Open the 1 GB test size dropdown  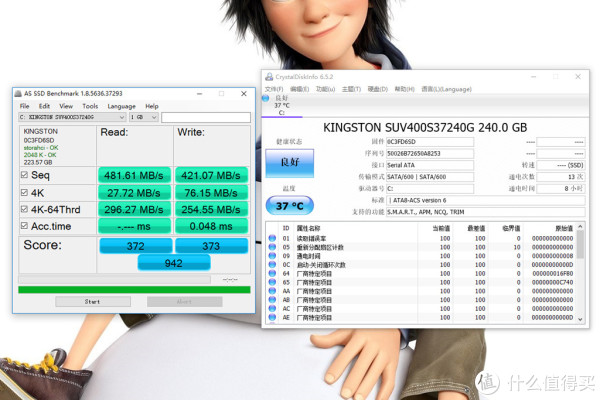tap(143, 117)
